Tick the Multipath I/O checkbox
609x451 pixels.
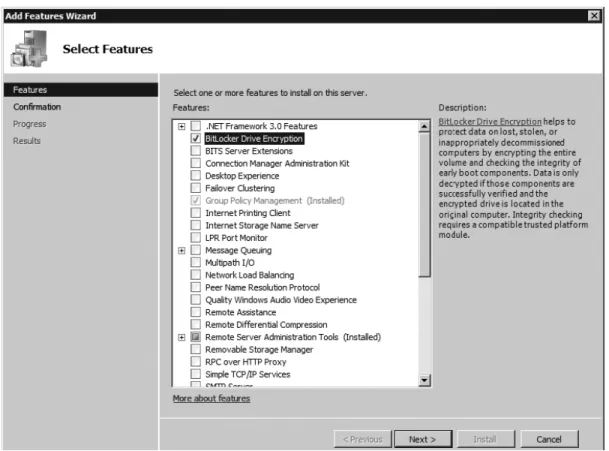point(196,263)
